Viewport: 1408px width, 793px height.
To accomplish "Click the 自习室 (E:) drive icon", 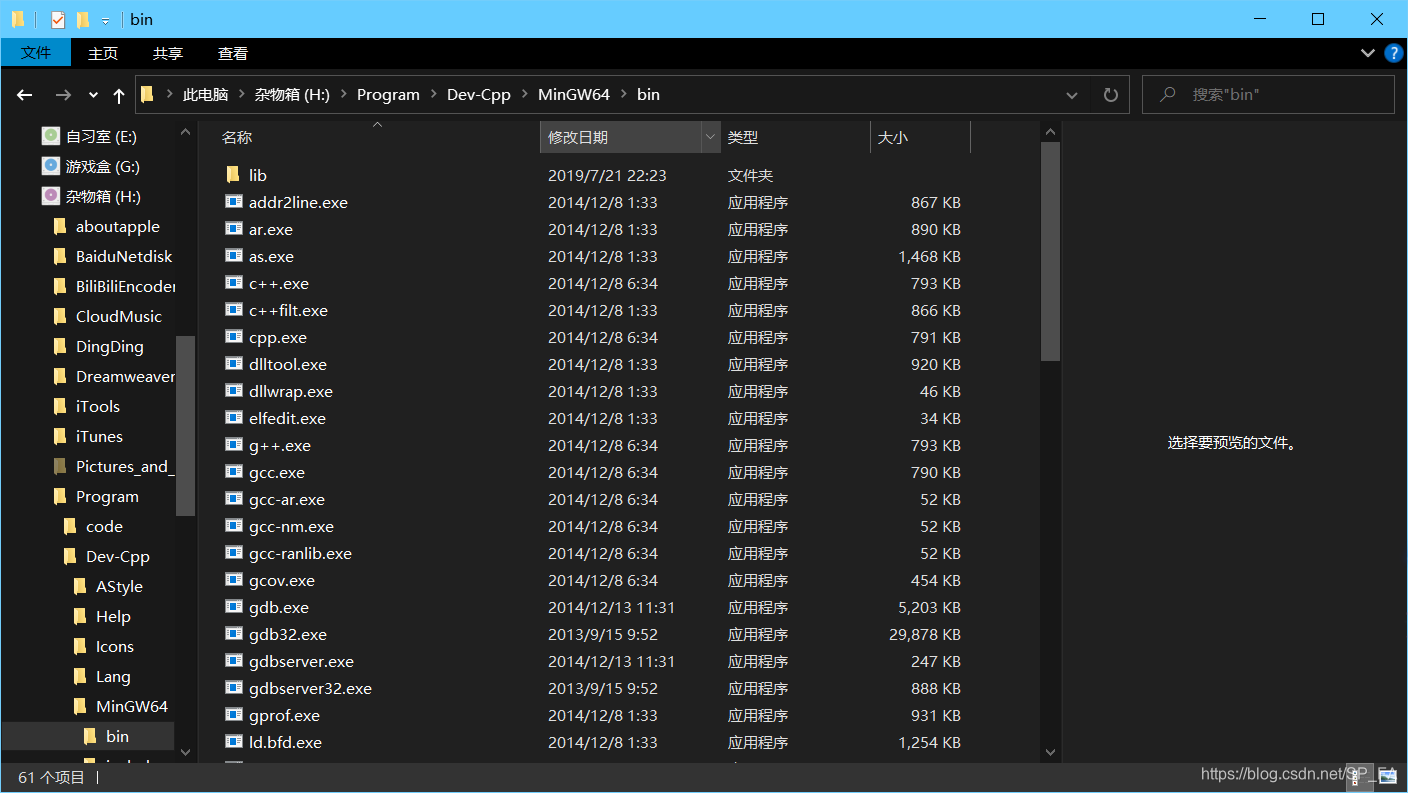I will pos(50,136).
